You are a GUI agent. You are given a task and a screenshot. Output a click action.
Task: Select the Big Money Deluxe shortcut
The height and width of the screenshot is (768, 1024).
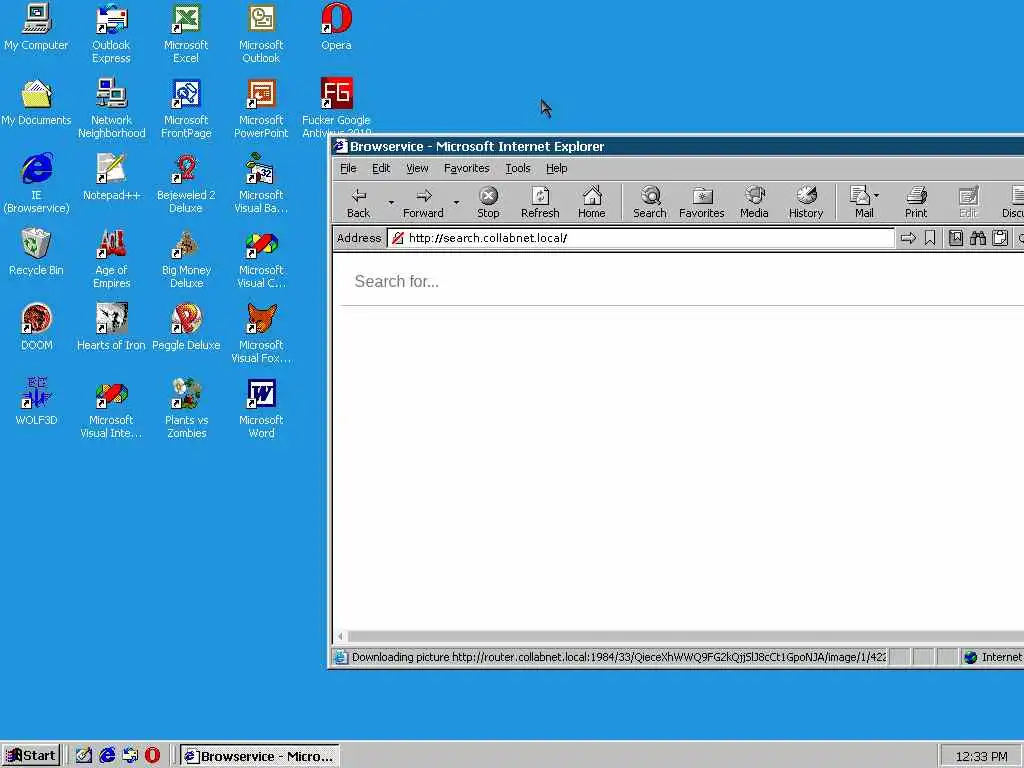point(186,259)
